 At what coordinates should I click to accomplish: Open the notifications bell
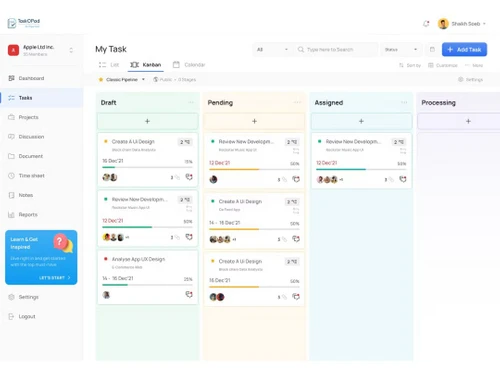pos(426,24)
